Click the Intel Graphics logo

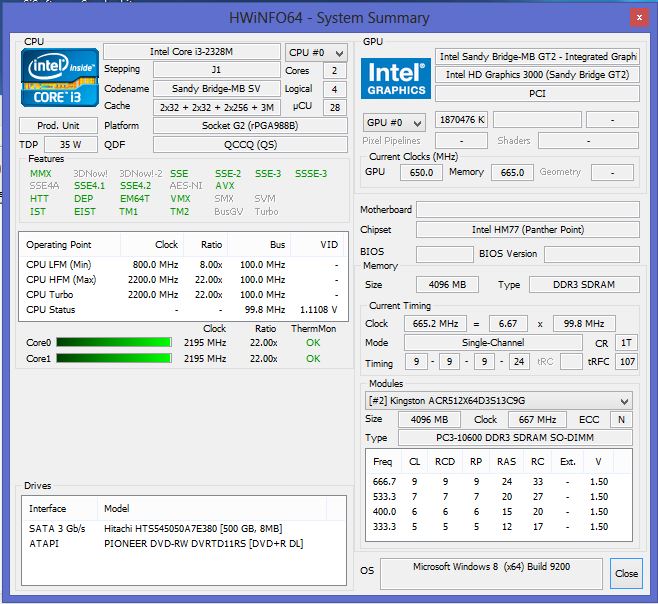[x=396, y=78]
